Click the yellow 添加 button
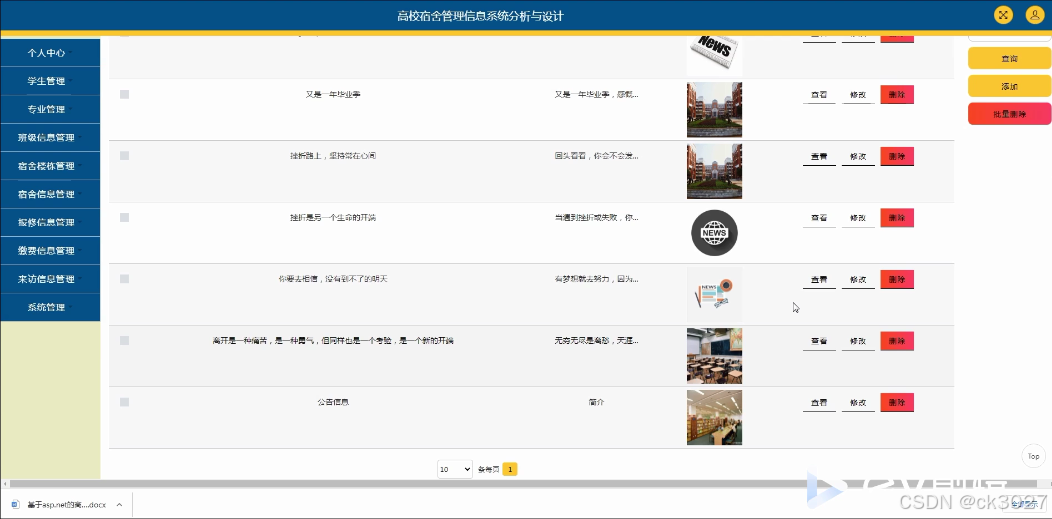 pyautogui.click(x=1009, y=86)
